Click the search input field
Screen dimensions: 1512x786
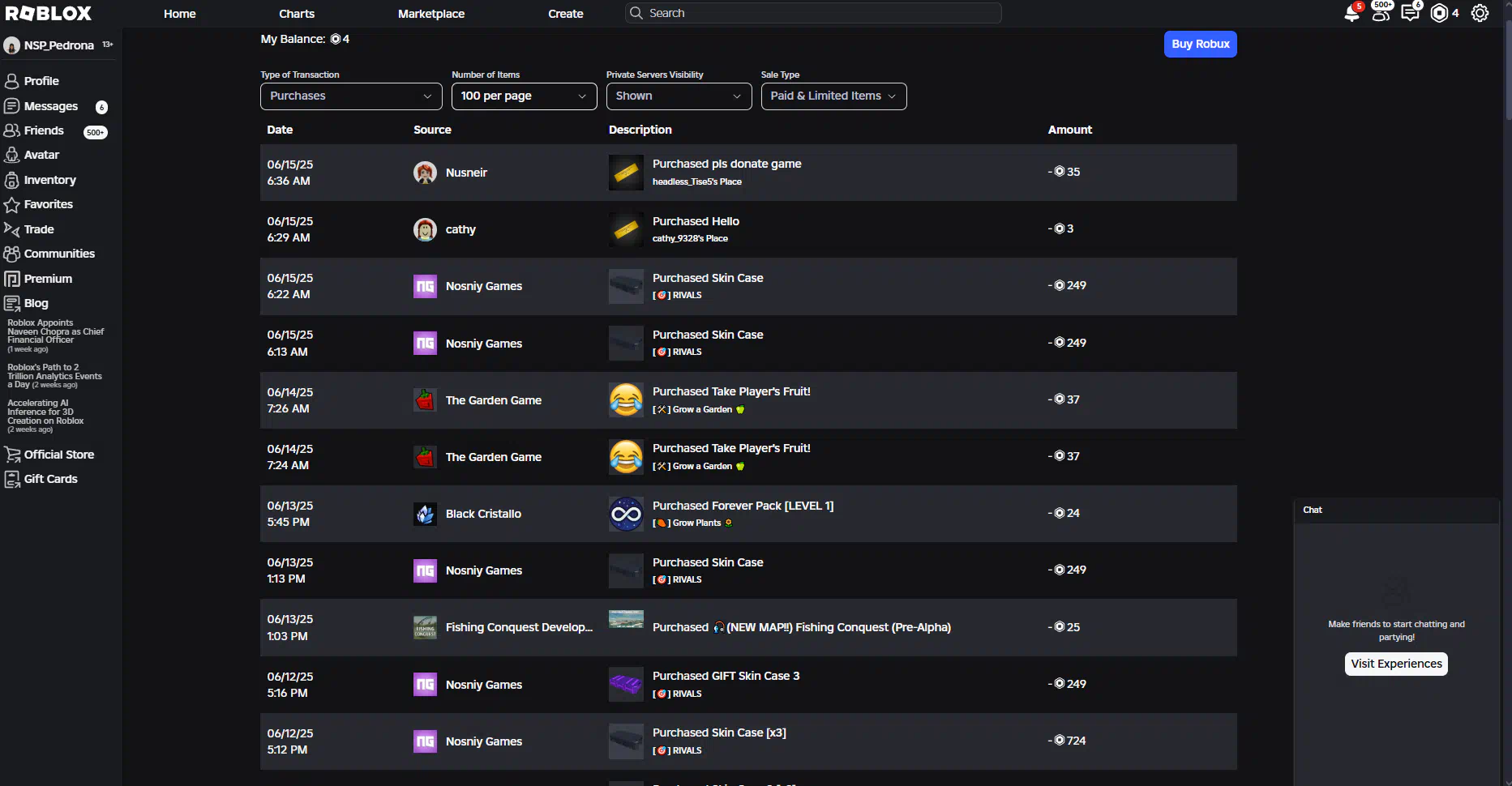click(x=813, y=13)
